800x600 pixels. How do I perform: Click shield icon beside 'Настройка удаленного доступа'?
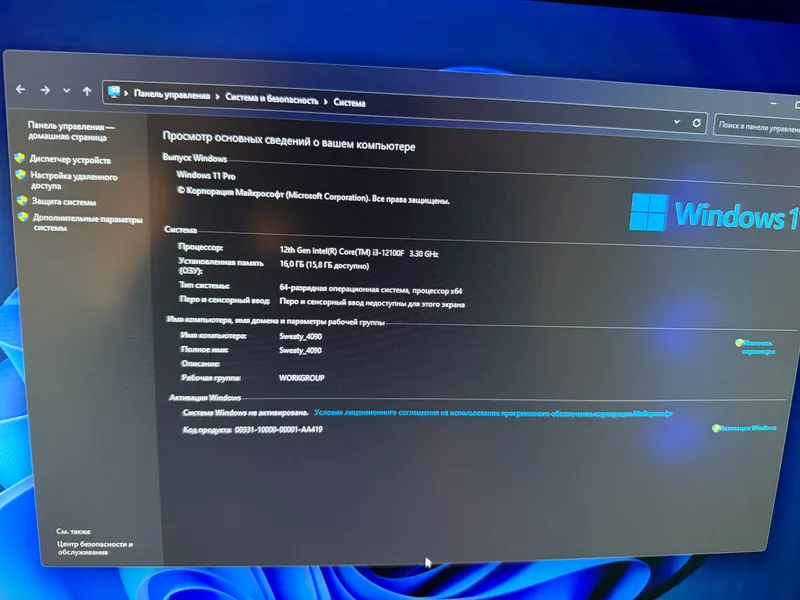(21, 175)
